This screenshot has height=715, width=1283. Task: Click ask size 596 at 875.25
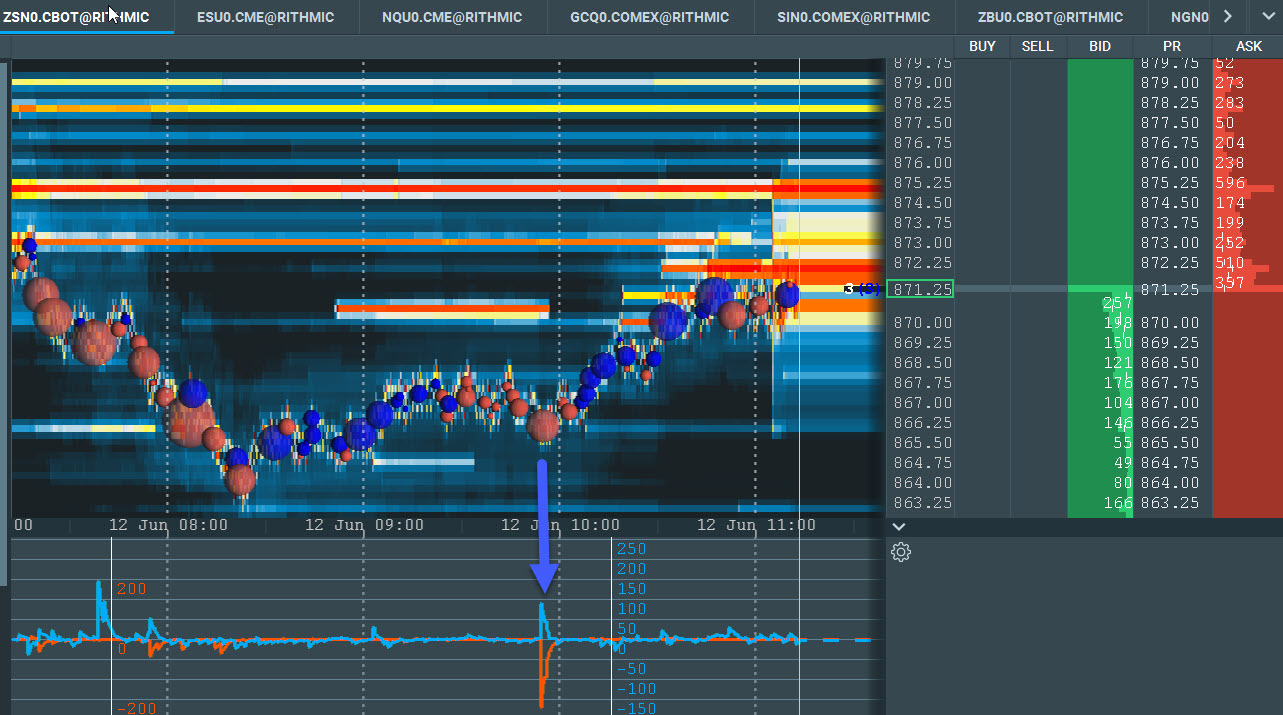[1230, 183]
